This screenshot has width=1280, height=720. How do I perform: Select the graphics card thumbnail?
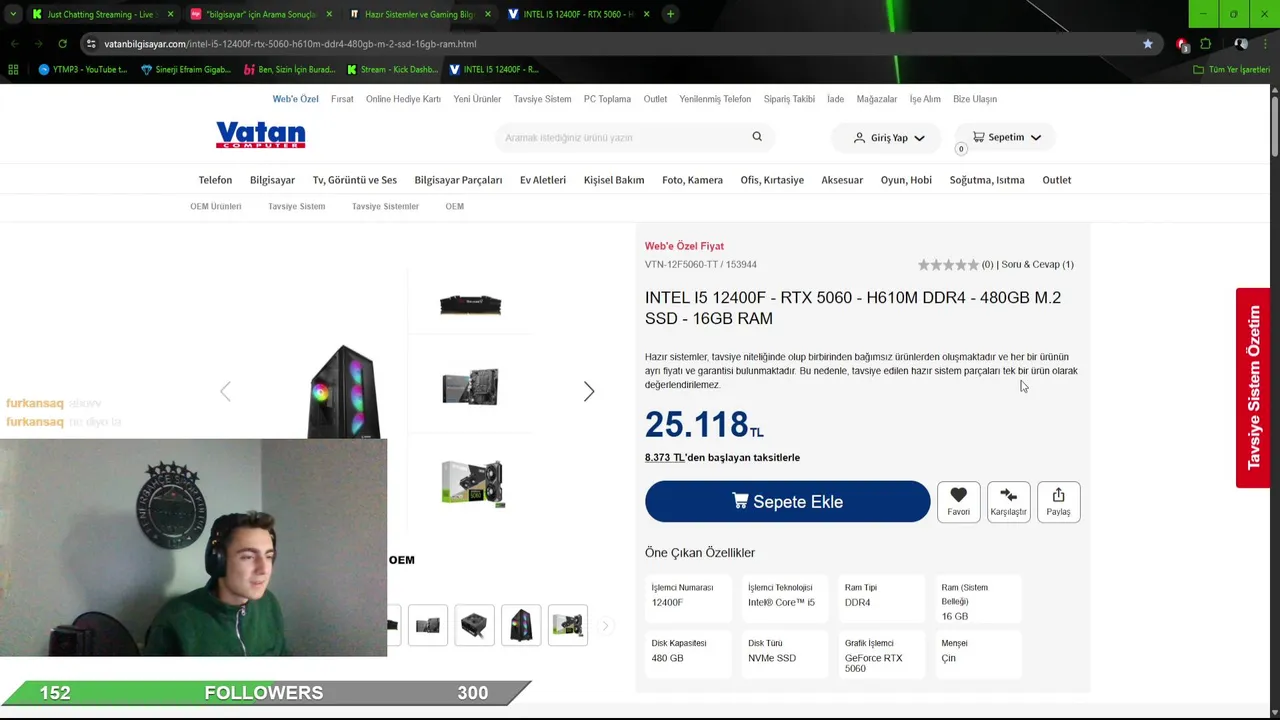[472, 482]
